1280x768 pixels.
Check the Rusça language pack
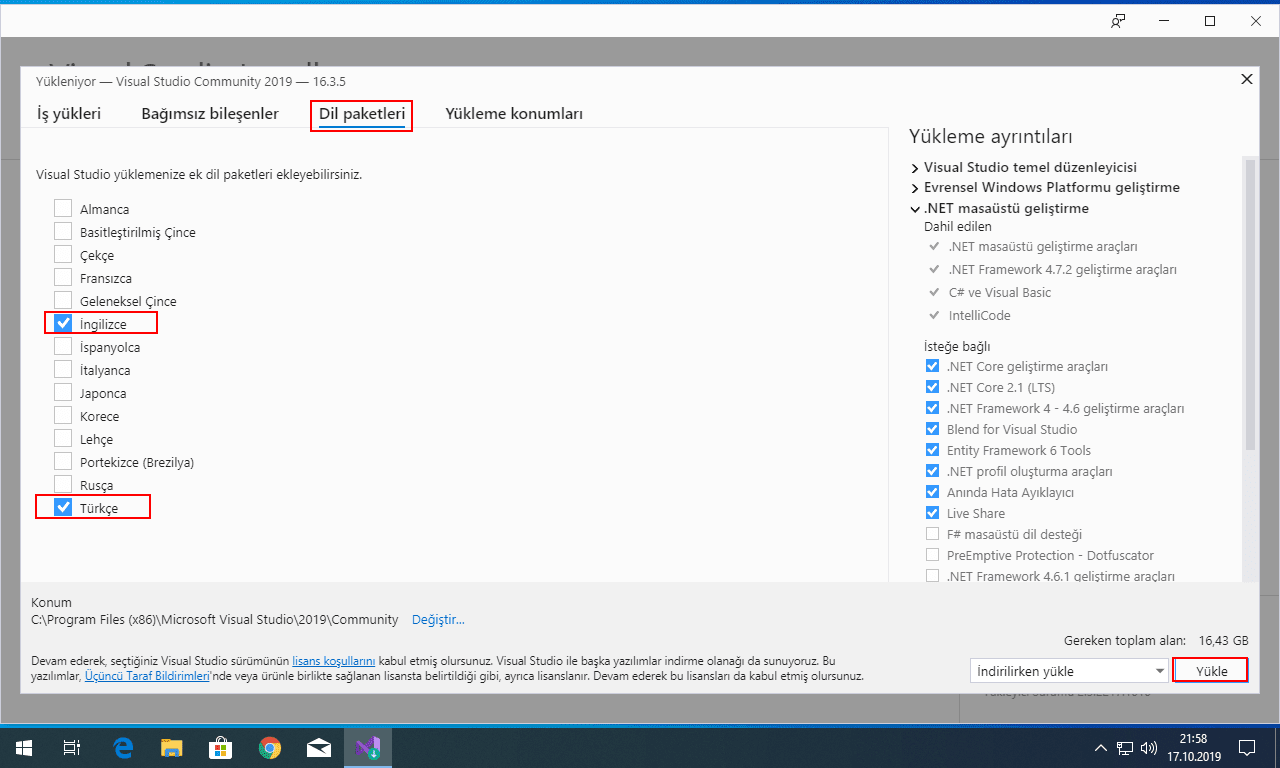[x=63, y=485]
